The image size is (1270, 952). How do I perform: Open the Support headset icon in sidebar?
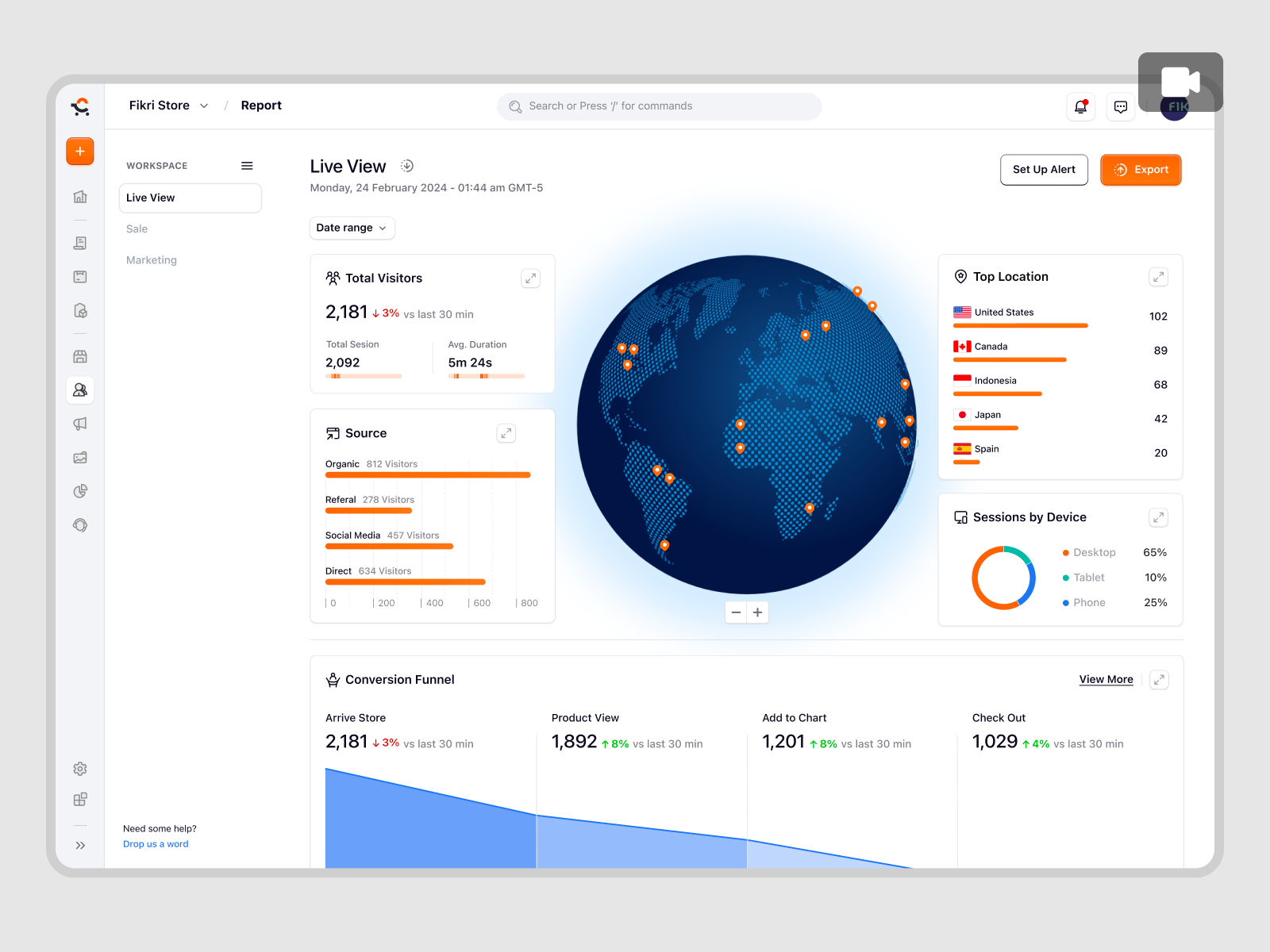click(x=79, y=524)
